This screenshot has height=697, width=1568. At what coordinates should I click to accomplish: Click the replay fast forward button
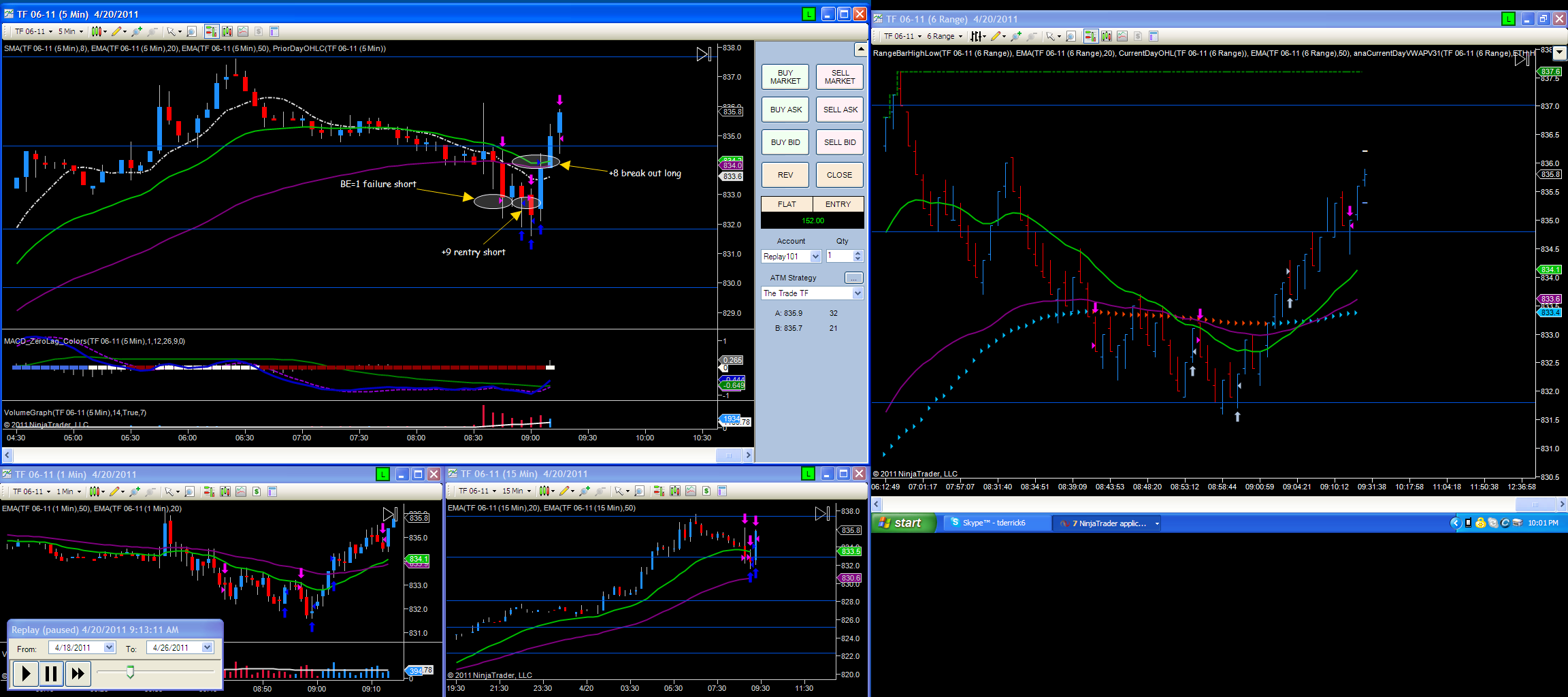pos(78,674)
